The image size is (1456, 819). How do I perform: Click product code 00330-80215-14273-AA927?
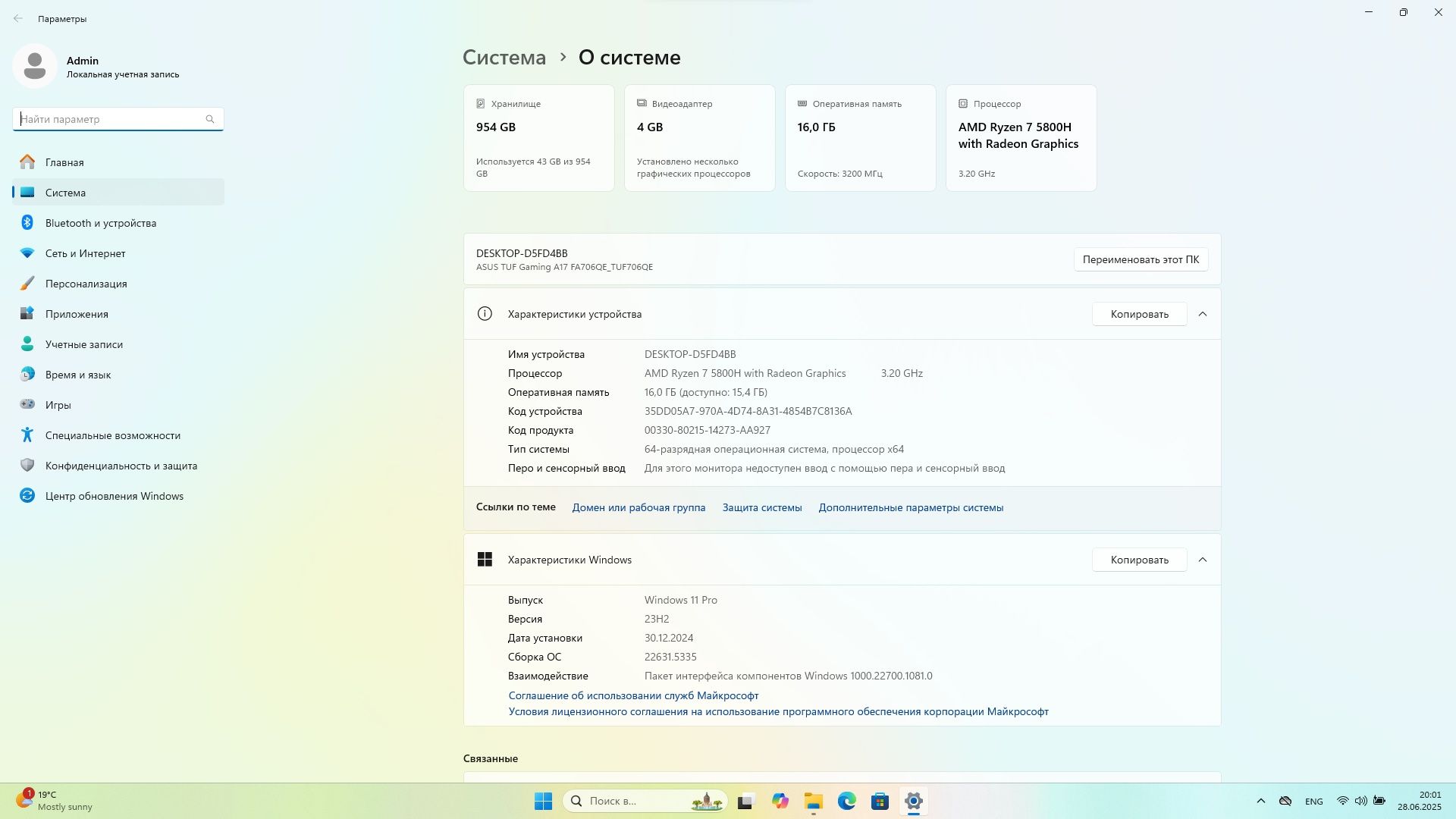(x=707, y=430)
